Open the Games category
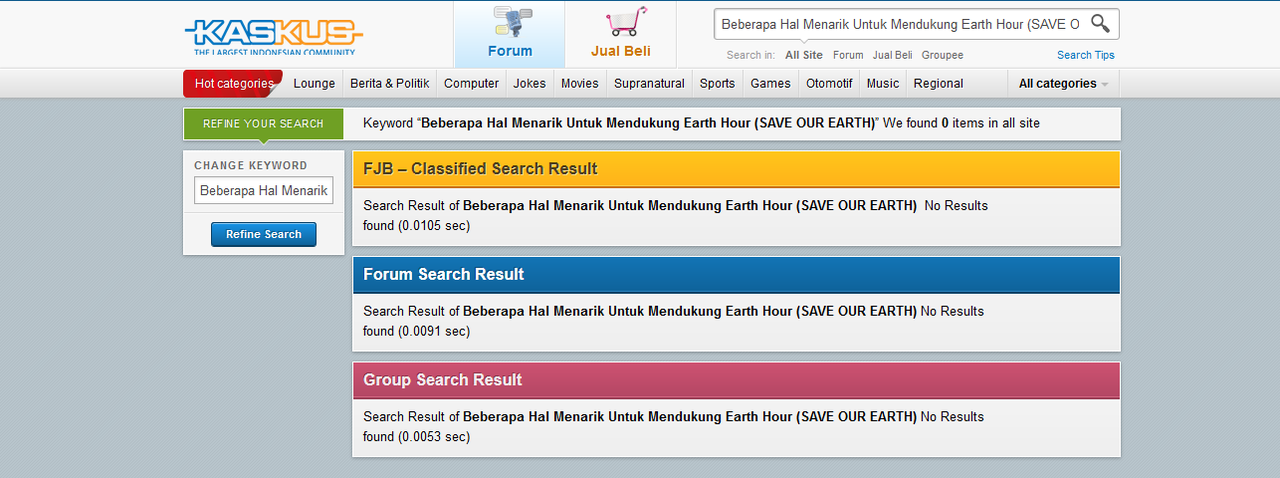 click(x=771, y=84)
